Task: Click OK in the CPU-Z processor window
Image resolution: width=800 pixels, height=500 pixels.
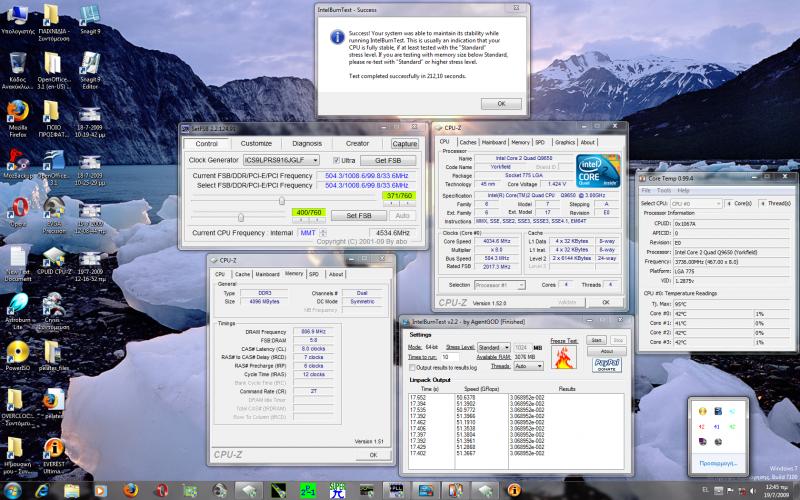Action: tap(606, 303)
